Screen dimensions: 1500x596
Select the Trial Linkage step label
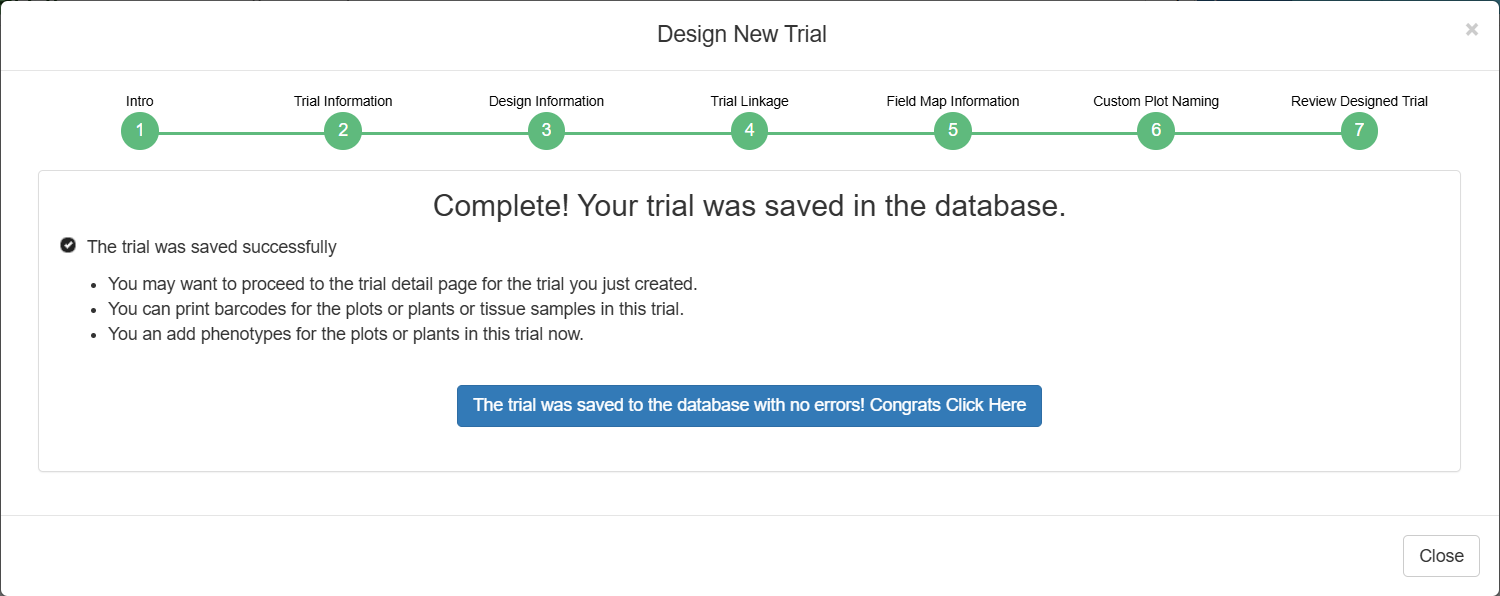coord(749,101)
